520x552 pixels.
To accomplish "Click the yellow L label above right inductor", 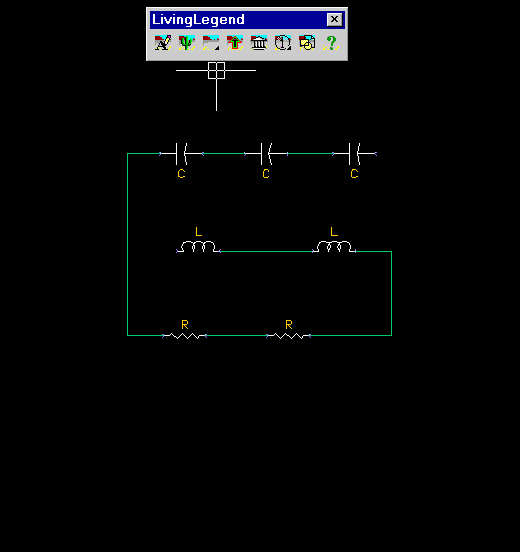I will [334, 232].
